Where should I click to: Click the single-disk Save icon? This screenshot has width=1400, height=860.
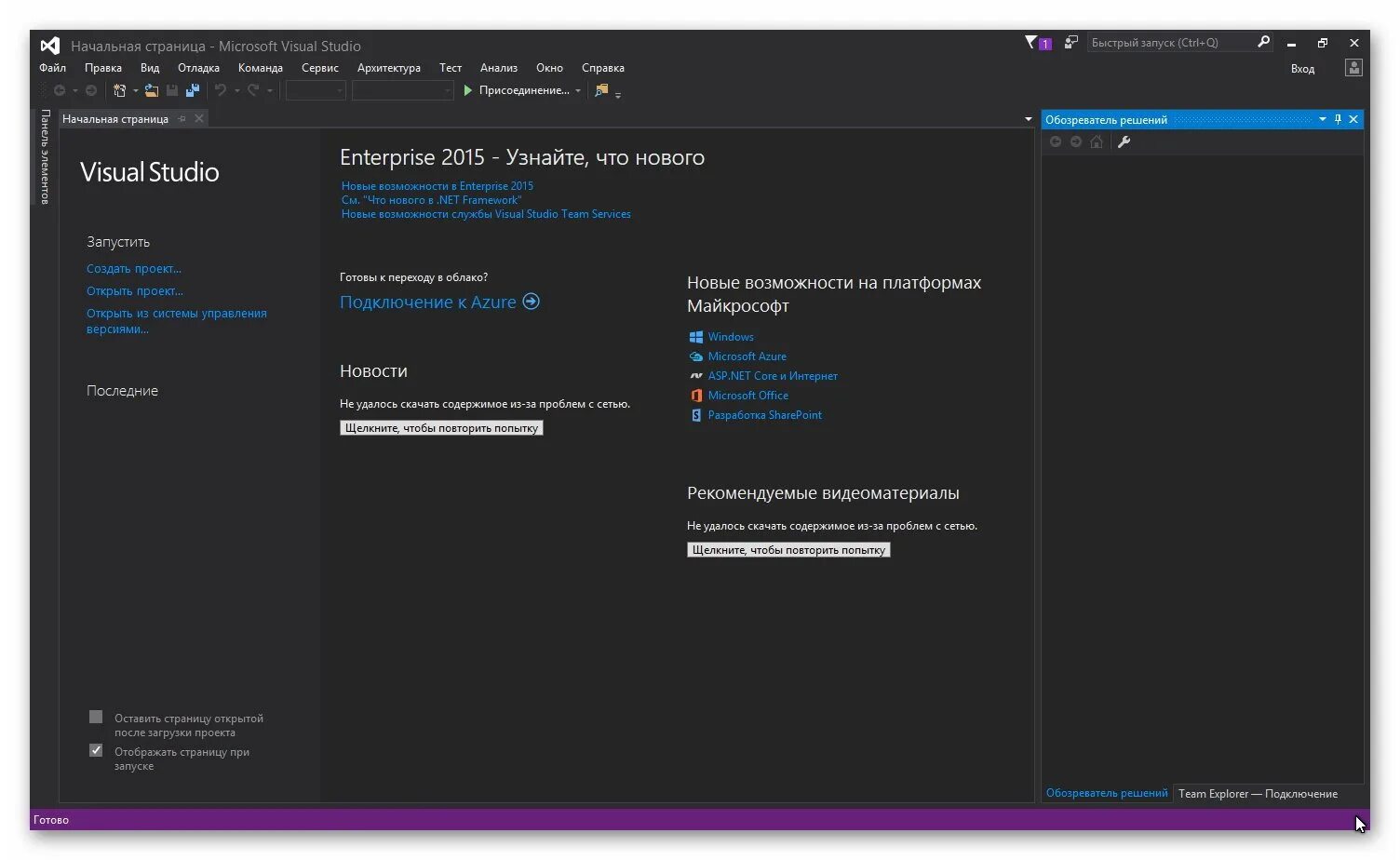[x=172, y=90]
